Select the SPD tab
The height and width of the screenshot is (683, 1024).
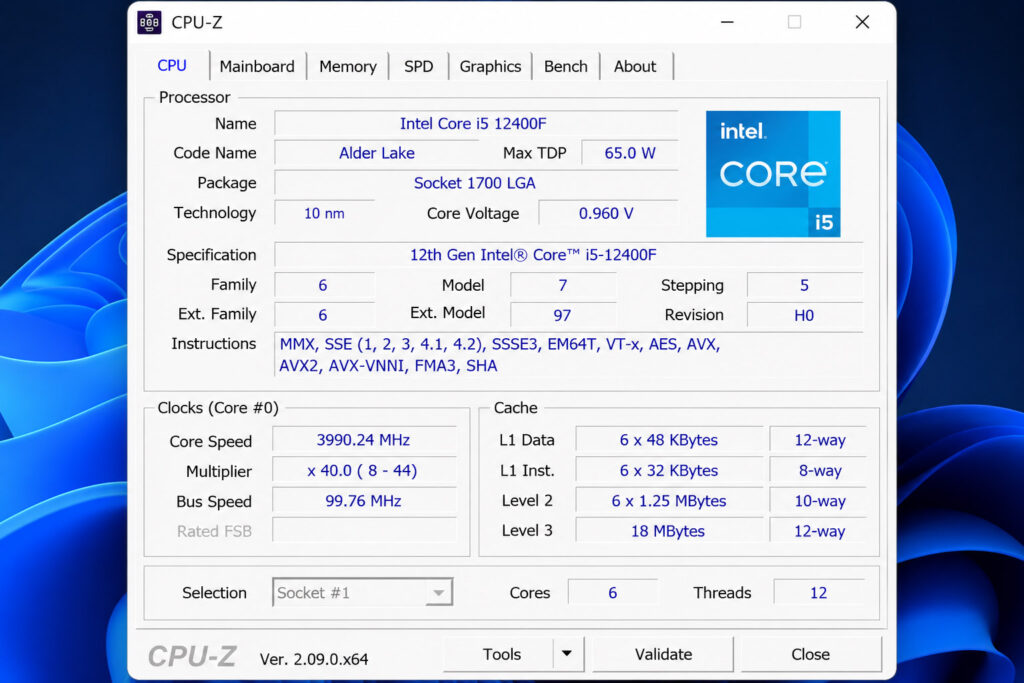(419, 67)
